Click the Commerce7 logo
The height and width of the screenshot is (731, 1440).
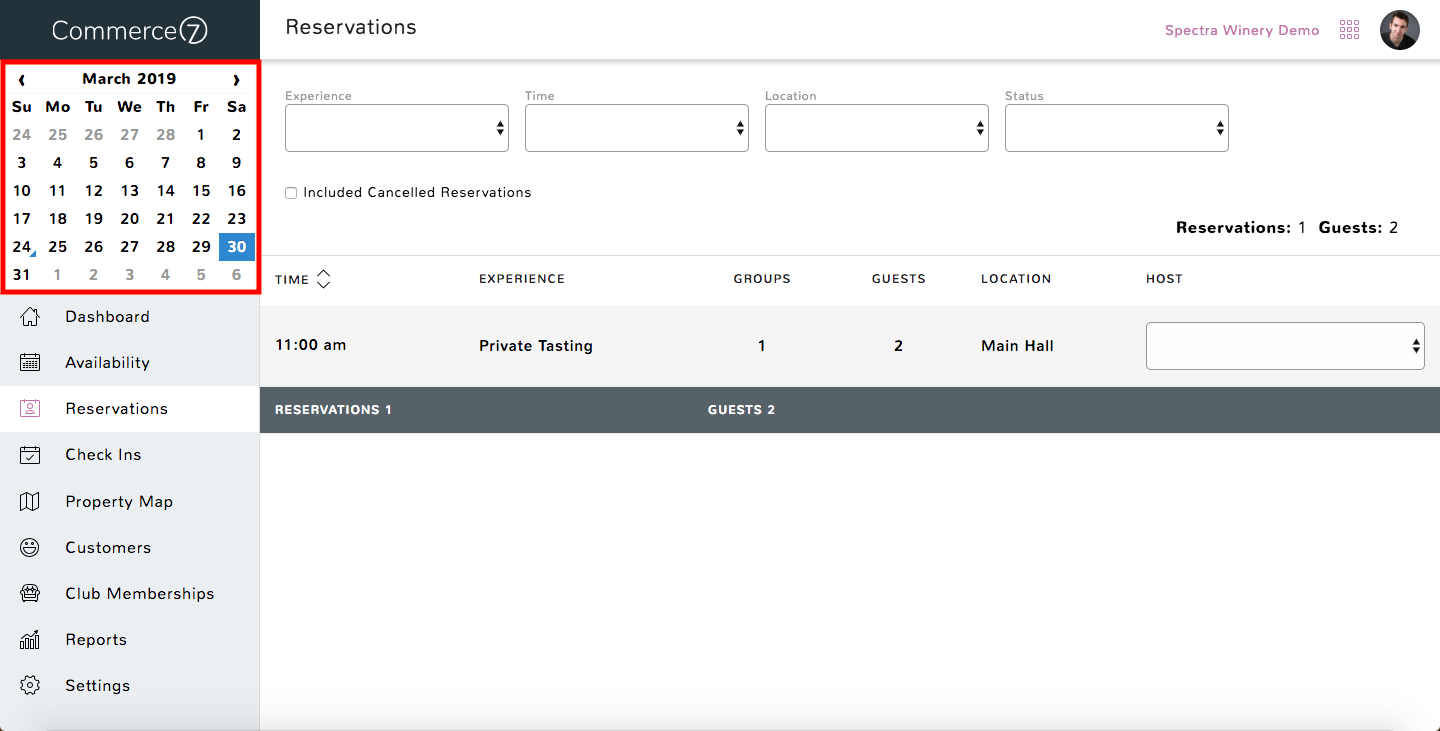pyautogui.click(x=130, y=30)
